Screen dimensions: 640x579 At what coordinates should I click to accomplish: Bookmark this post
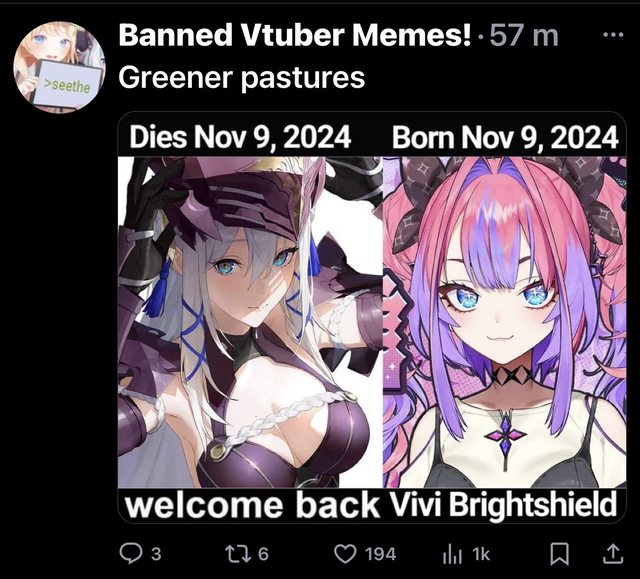coord(560,555)
